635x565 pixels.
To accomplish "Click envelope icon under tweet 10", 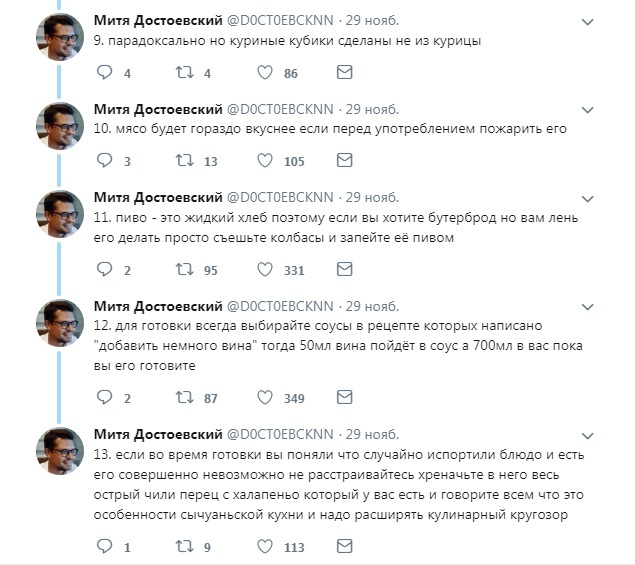I will tap(344, 161).
